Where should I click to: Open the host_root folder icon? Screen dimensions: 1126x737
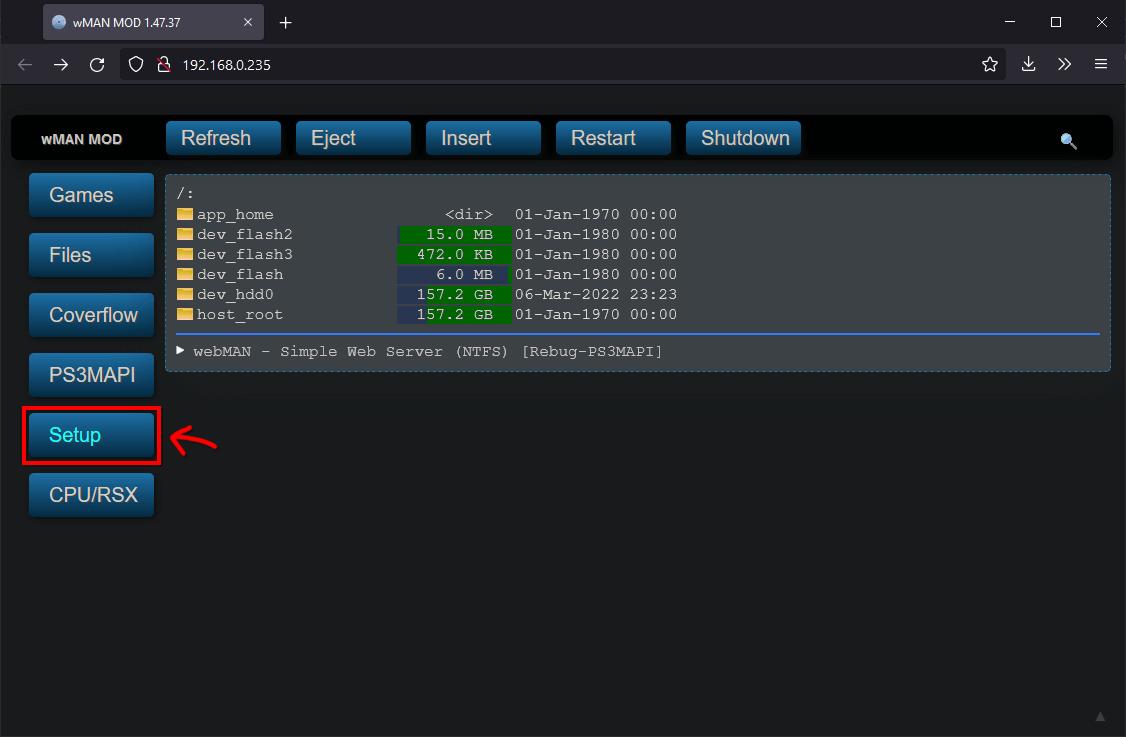pyautogui.click(x=185, y=314)
